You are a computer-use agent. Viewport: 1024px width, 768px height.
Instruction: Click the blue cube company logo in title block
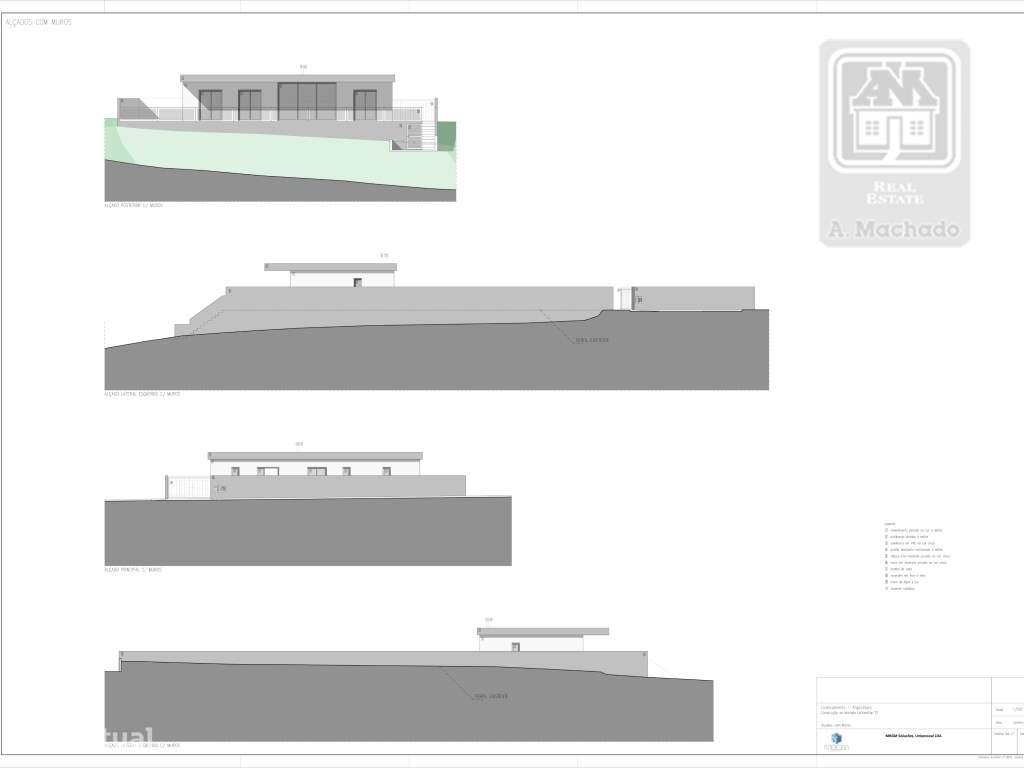837,739
